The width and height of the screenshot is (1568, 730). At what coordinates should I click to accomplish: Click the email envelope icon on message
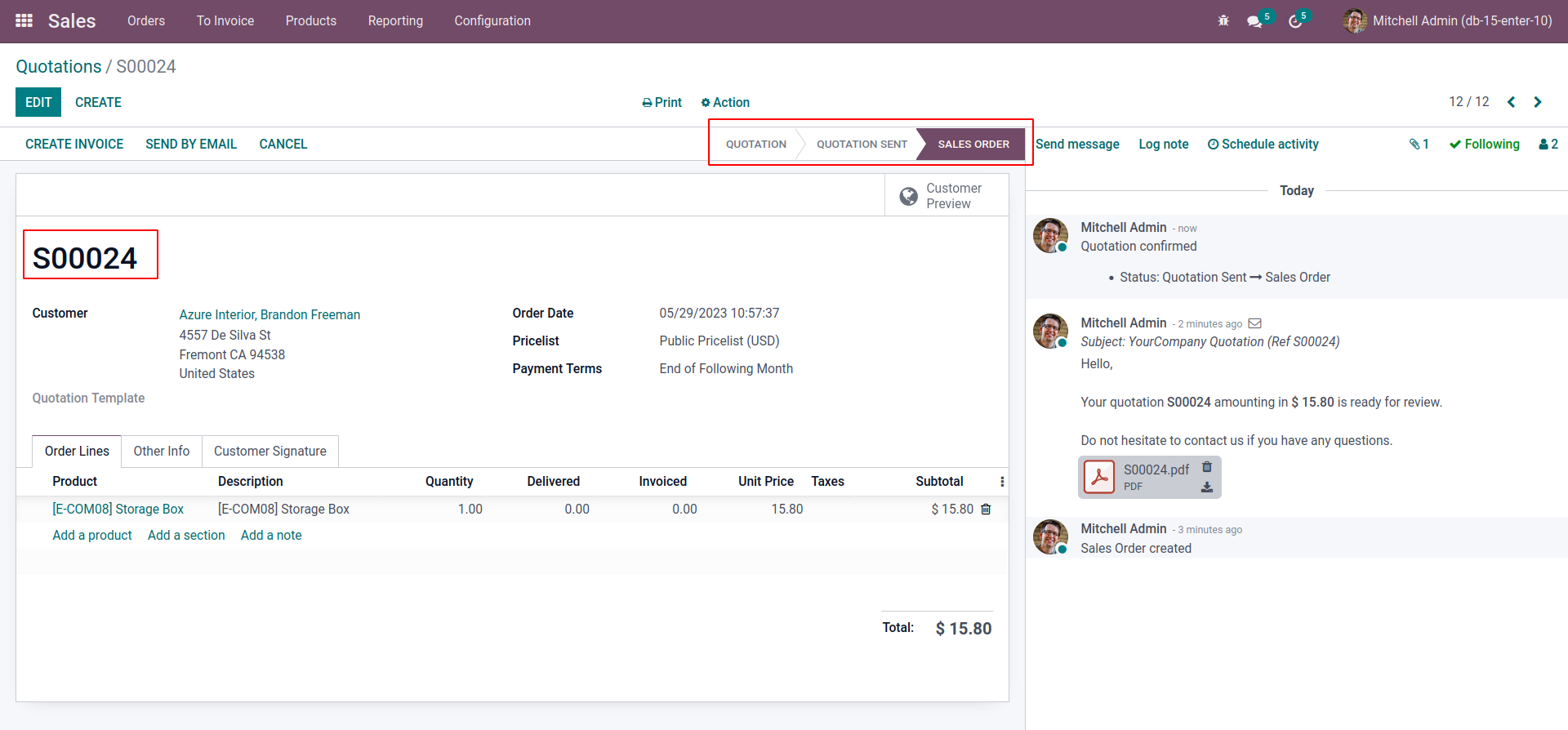(x=1255, y=323)
